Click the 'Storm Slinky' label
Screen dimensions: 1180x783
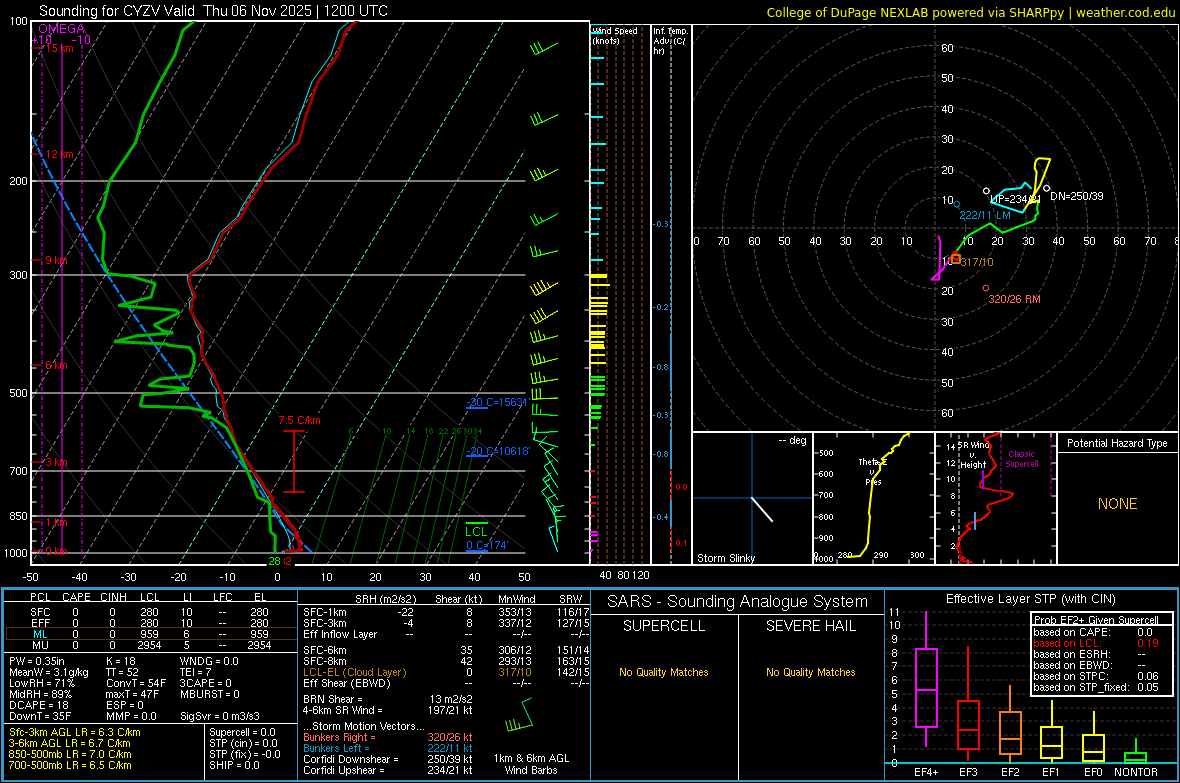click(725, 558)
